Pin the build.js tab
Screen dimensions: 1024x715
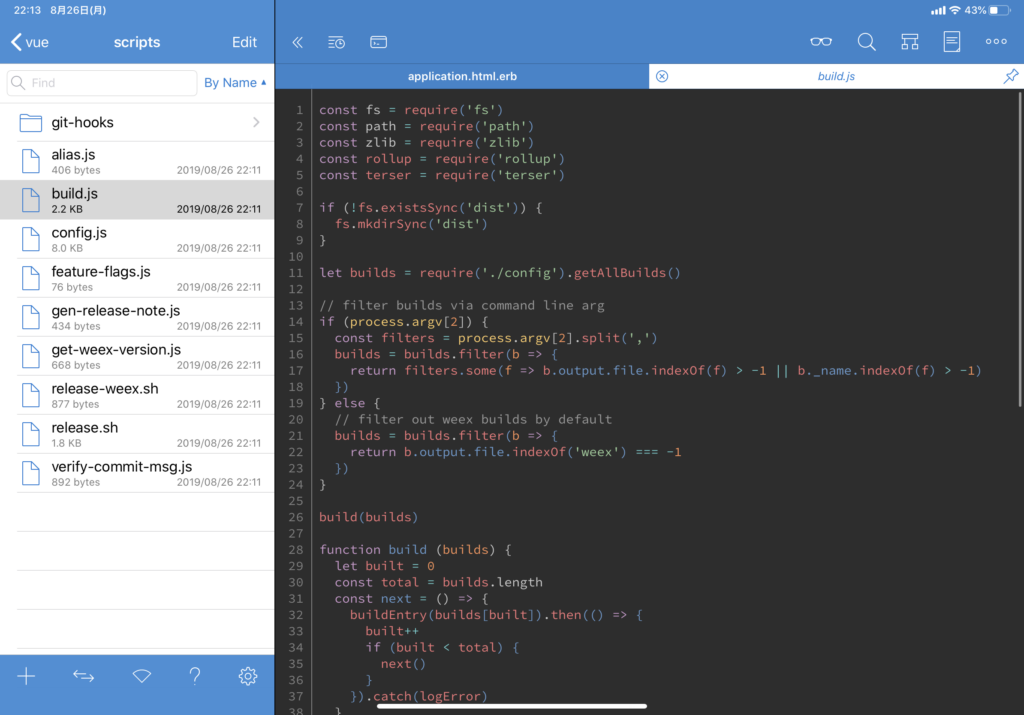[x=1010, y=75]
